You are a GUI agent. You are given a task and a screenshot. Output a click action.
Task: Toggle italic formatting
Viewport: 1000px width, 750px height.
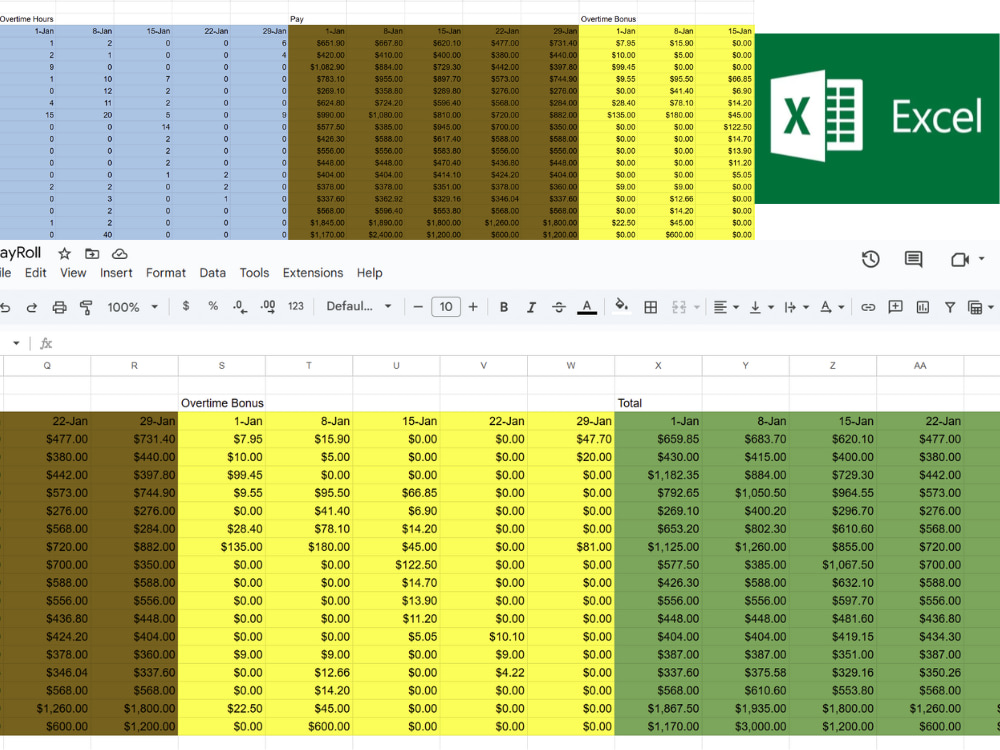click(x=531, y=307)
